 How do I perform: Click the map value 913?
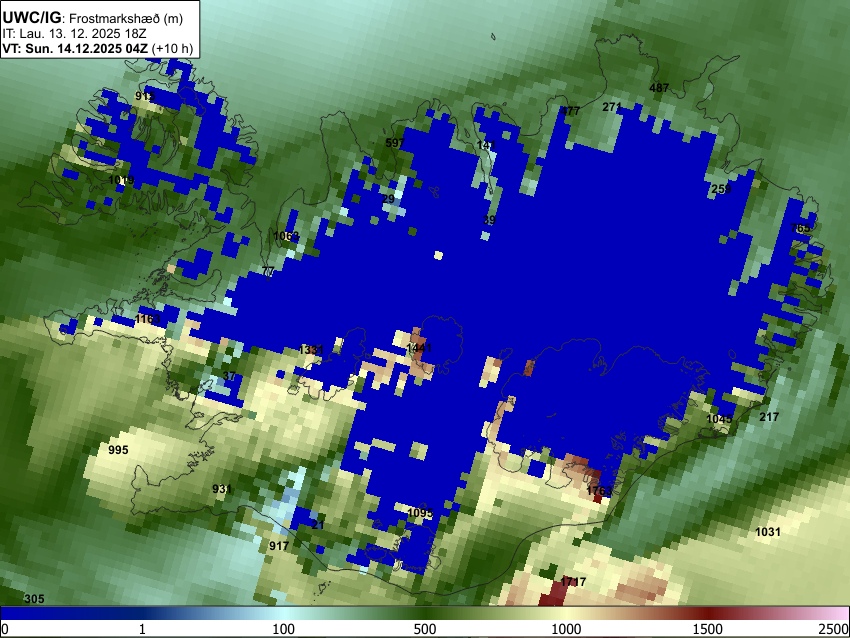(145, 96)
